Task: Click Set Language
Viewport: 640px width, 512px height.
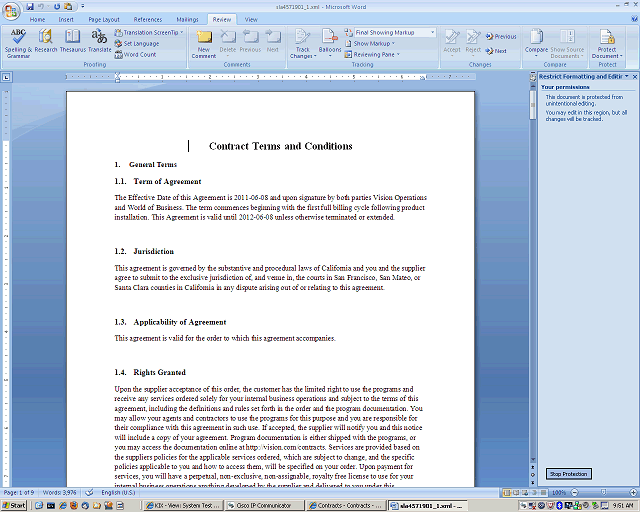Action: 137,43
